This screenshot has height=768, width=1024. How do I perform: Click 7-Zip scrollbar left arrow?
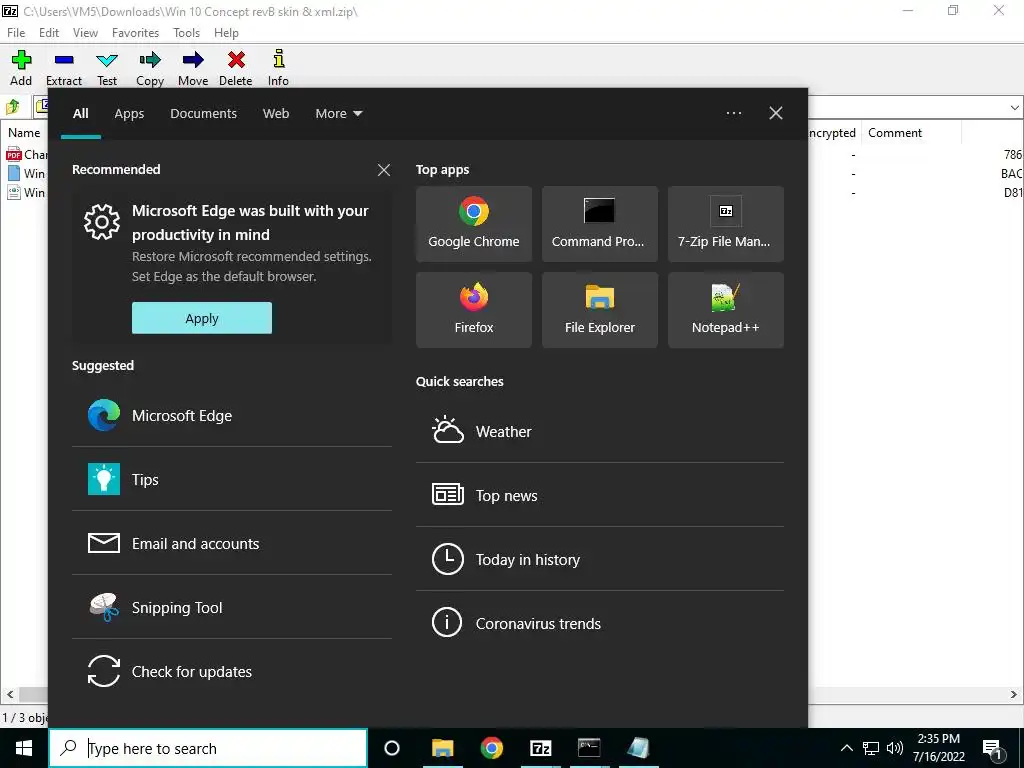pos(9,695)
